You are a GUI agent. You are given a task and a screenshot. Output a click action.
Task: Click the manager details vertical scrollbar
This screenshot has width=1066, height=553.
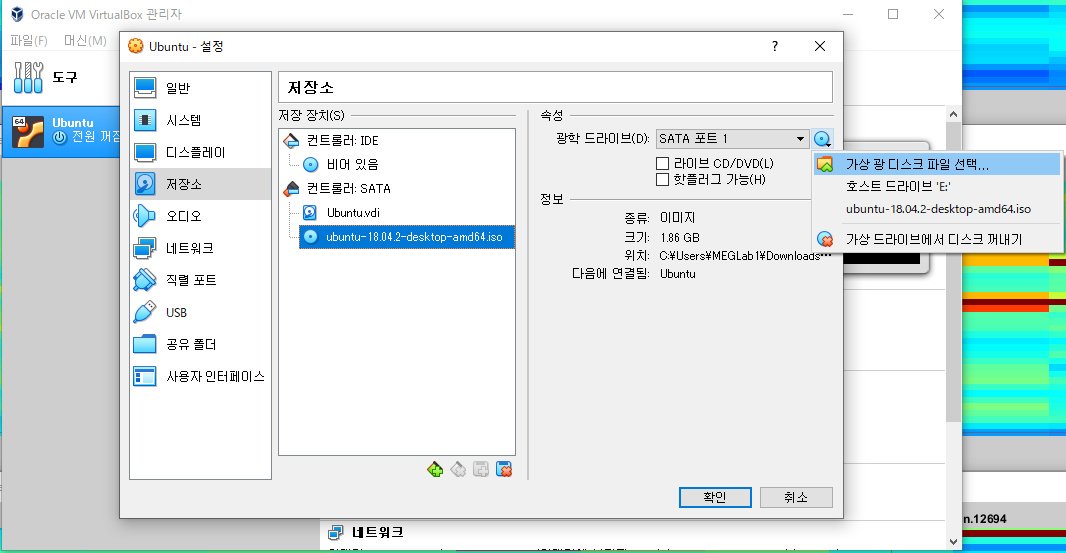[953, 272]
